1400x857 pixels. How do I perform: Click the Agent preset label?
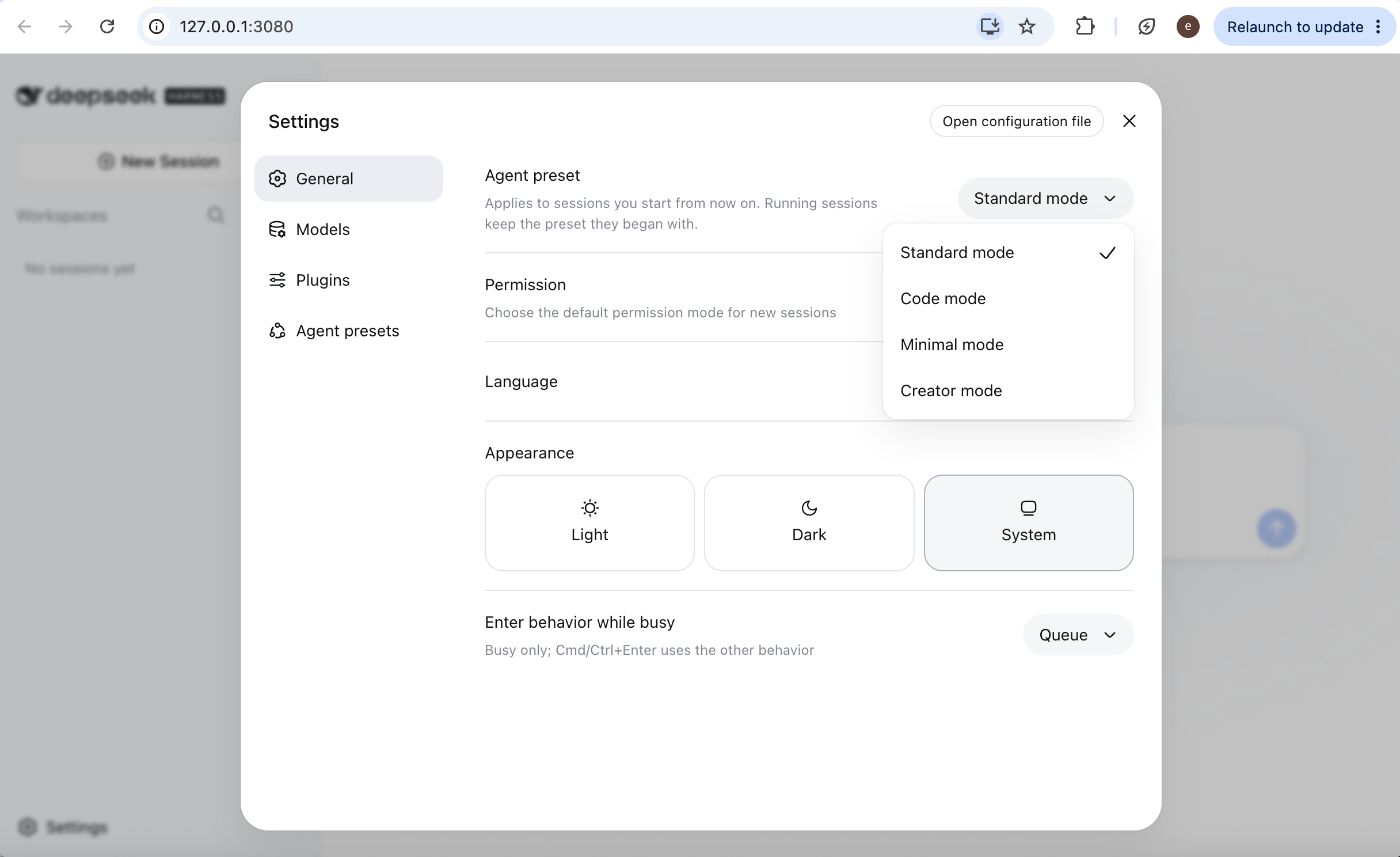pyautogui.click(x=532, y=175)
